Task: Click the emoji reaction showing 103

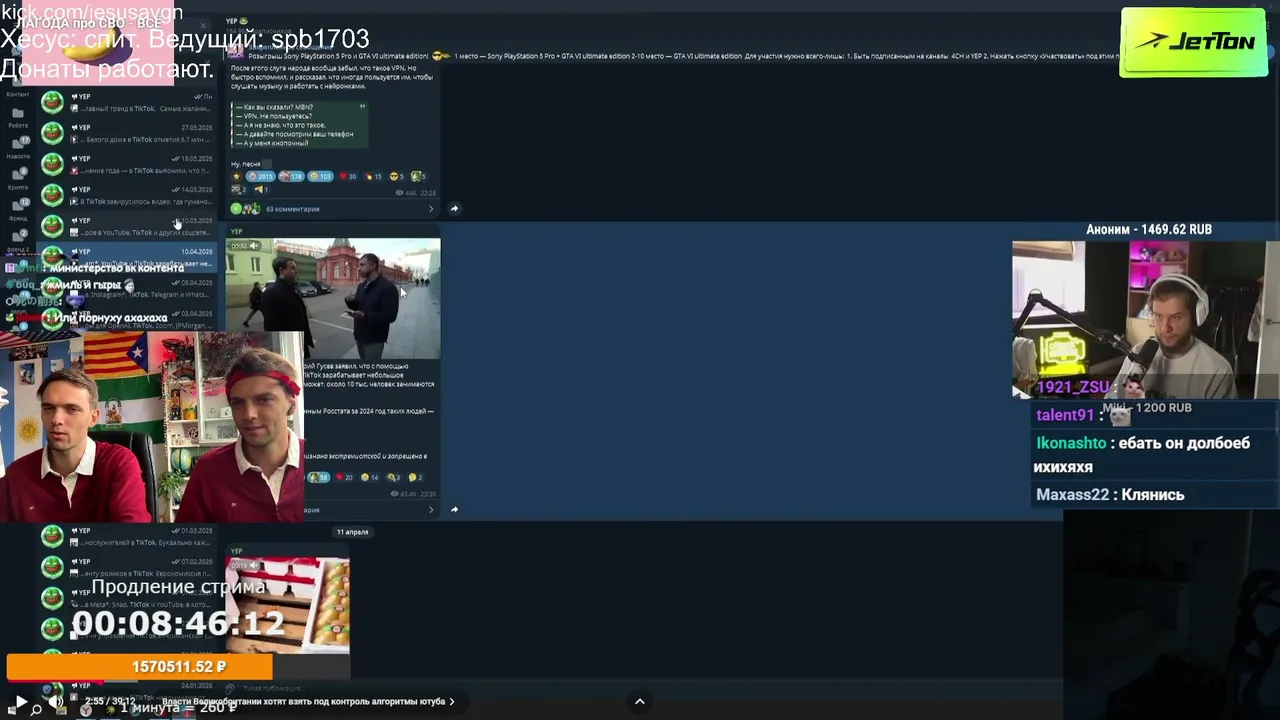Action: point(320,177)
